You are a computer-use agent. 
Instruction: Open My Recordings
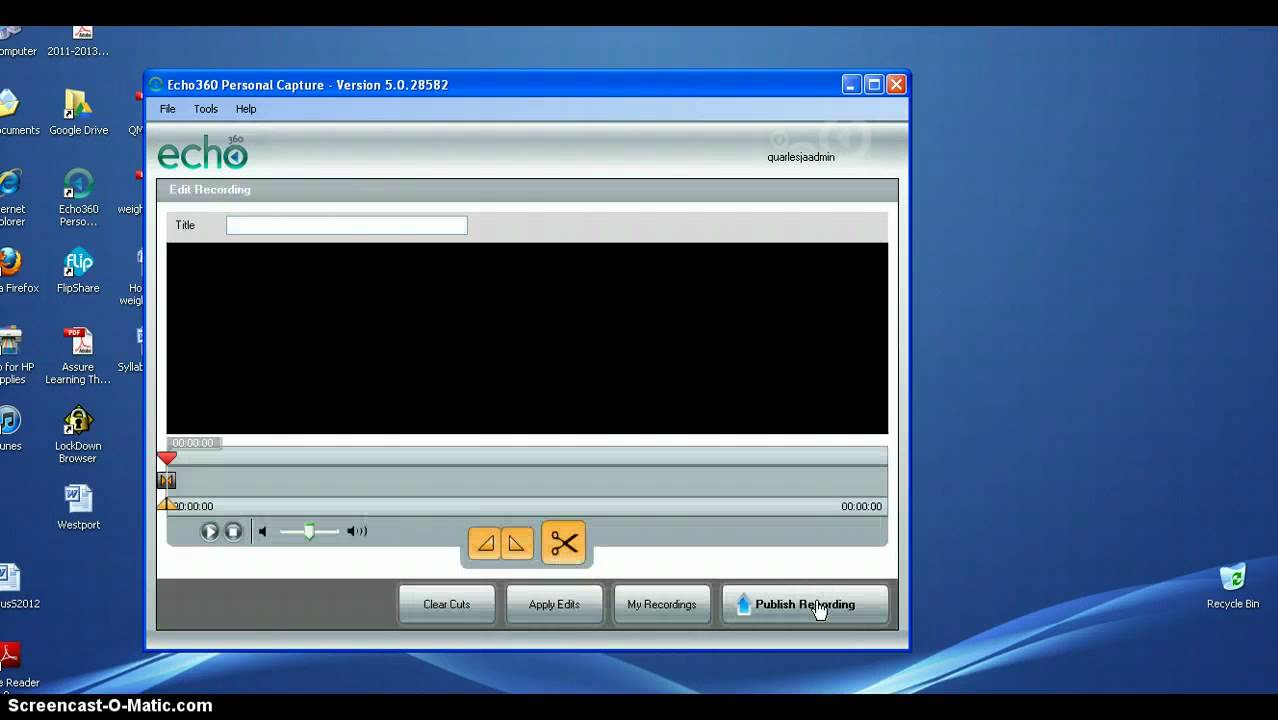point(662,604)
